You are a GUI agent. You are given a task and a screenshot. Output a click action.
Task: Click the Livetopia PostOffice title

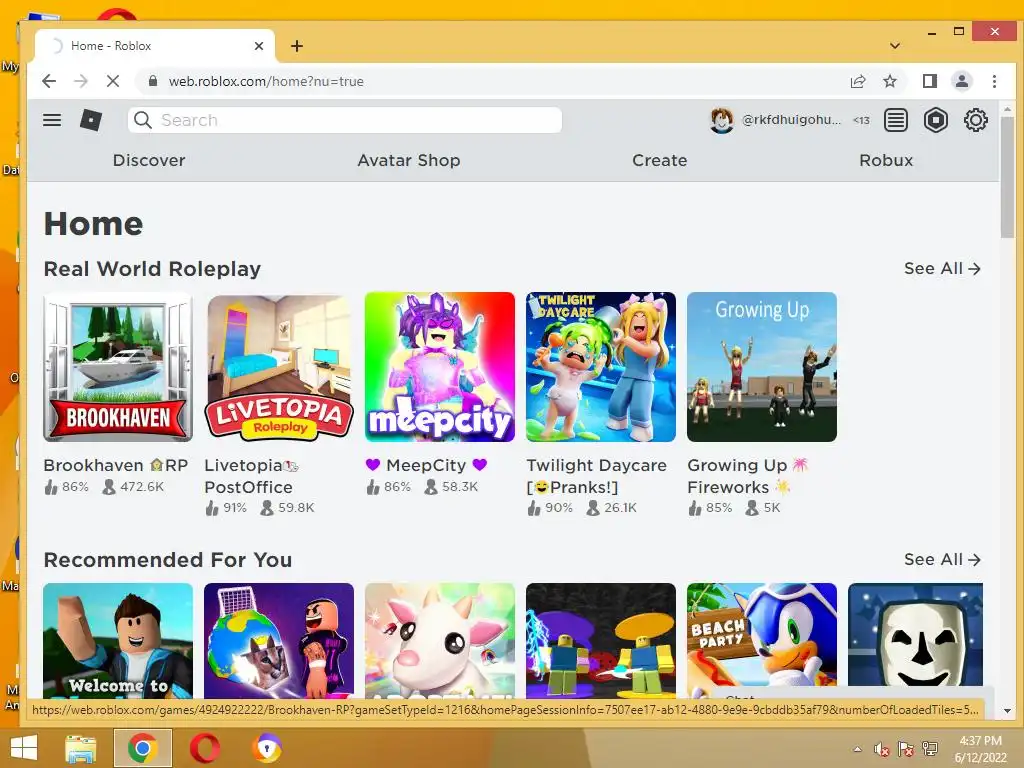point(251,476)
